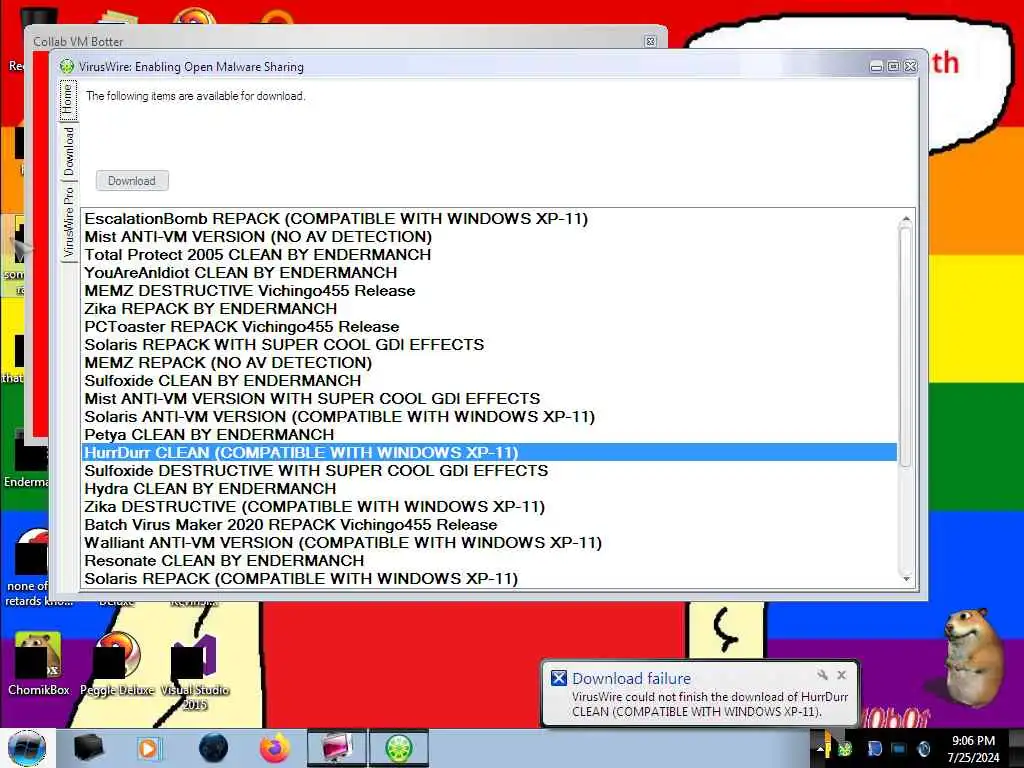Click the list scrollbar down arrow

[x=906, y=579]
